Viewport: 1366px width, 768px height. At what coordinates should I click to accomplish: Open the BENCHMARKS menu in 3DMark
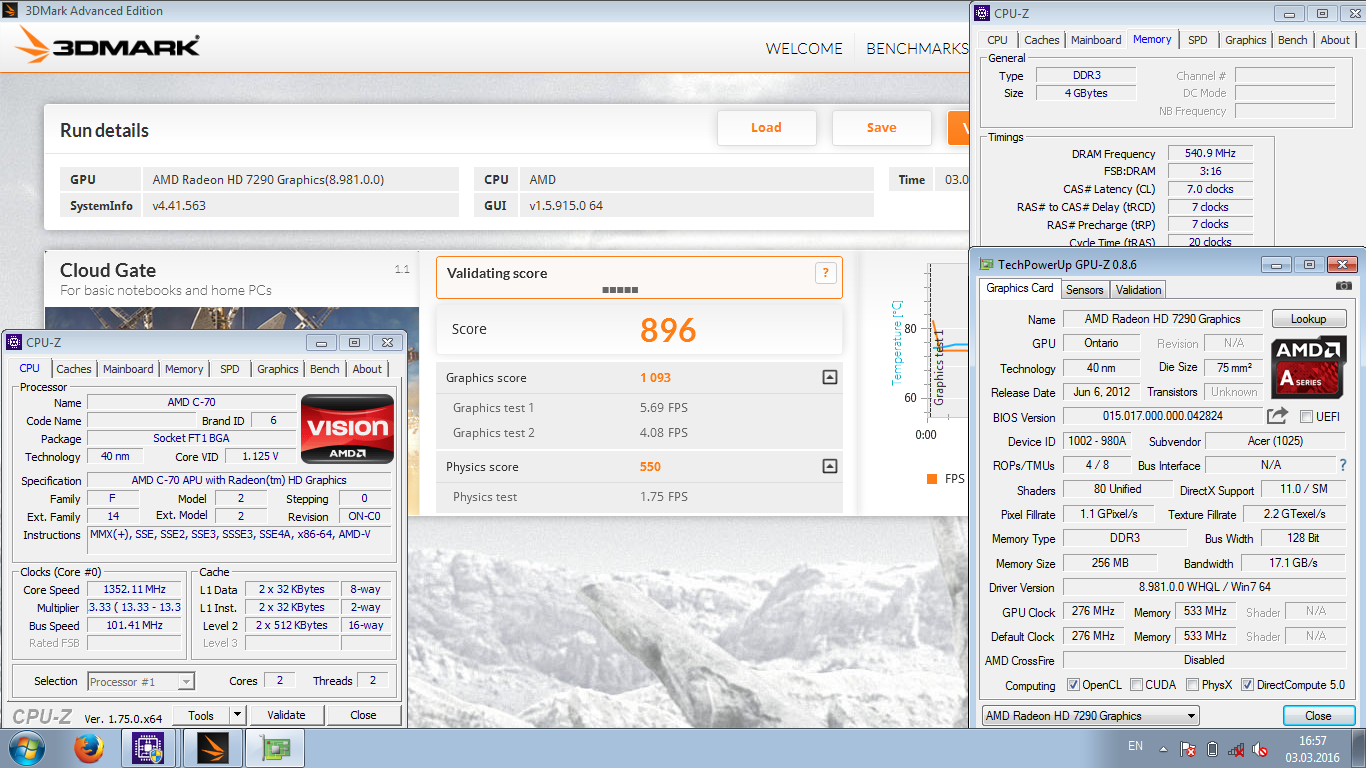(x=917, y=48)
